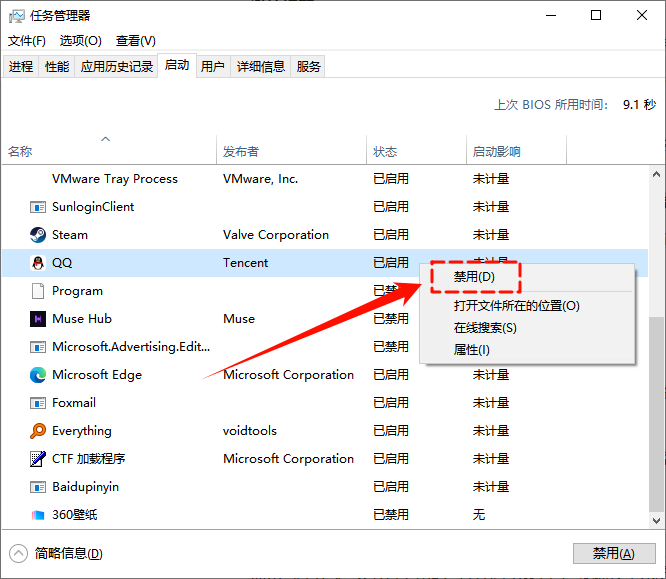This screenshot has width=666, height=579.
Task: Click Valve Corporation publisher cell
Action: 276,235
